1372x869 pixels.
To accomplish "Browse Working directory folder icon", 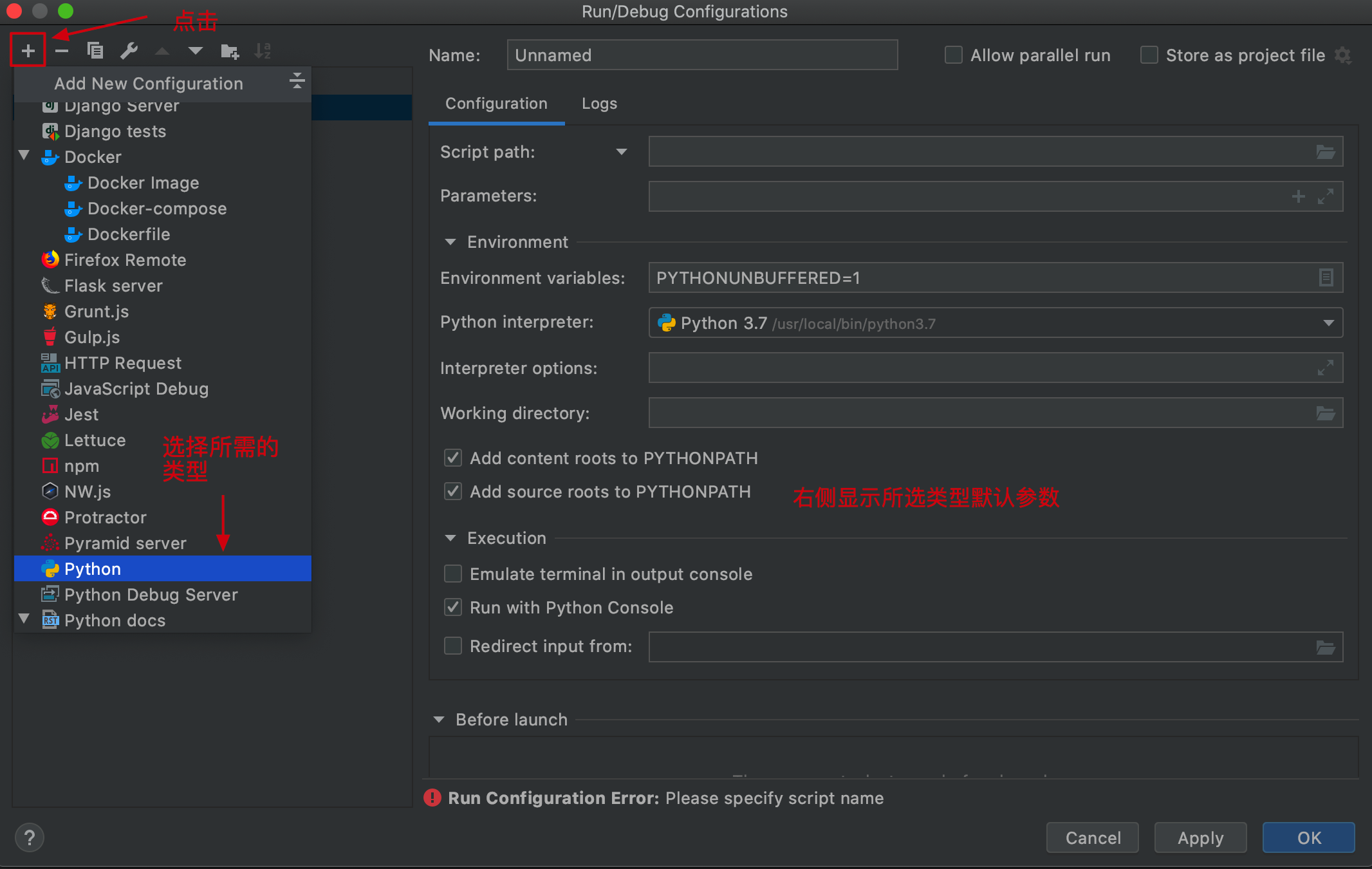I will click(1325, 413).
